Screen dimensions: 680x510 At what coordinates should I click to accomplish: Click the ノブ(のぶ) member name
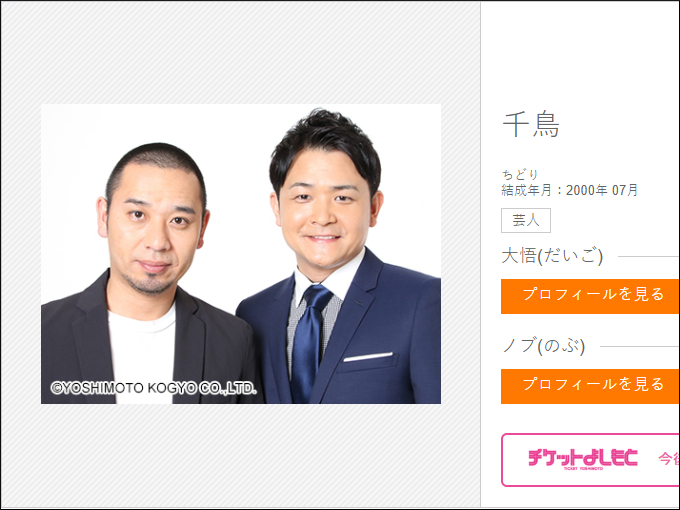coord(544,346)
